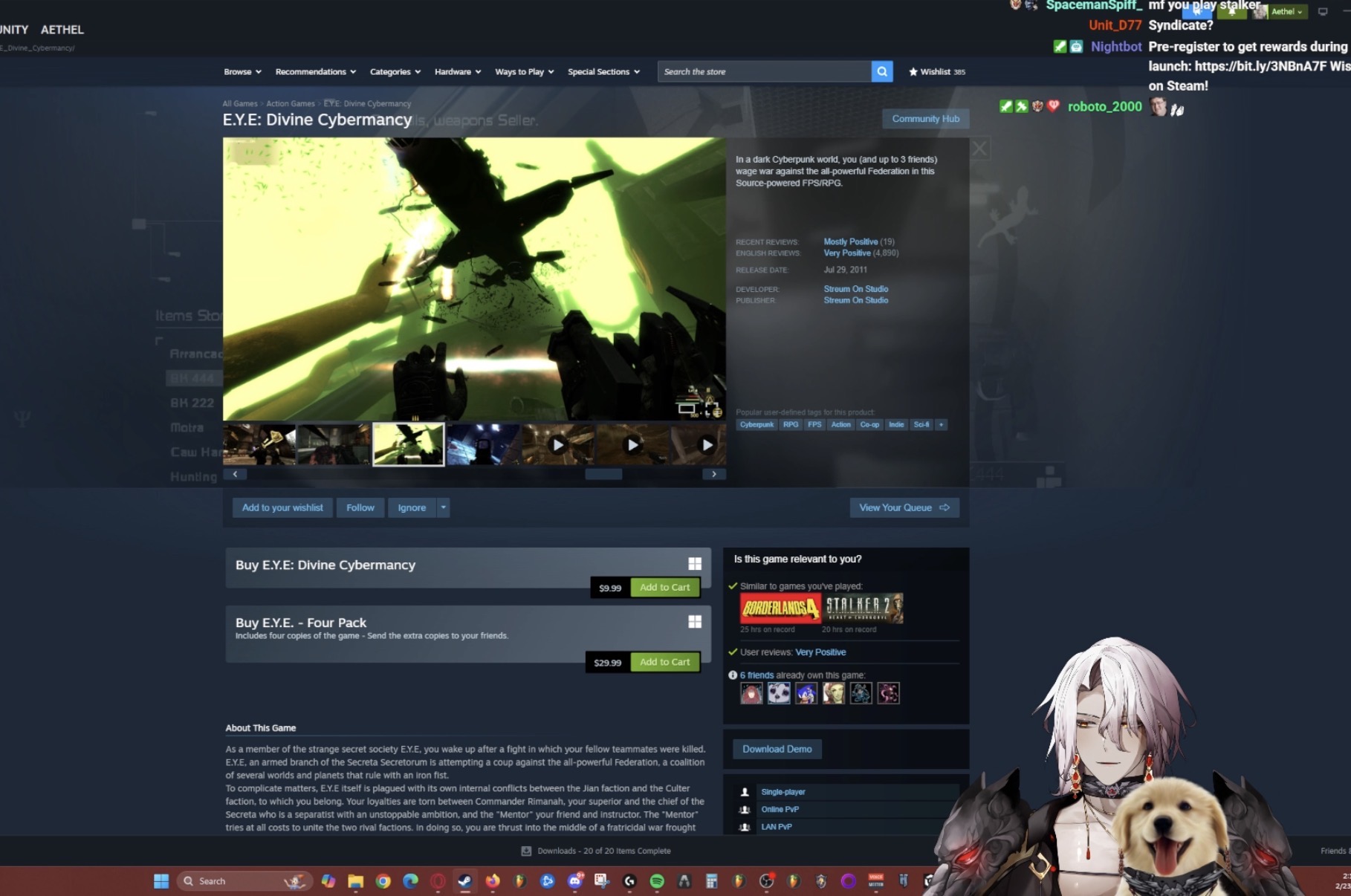Select the highlighted green spaceship screenshot thumbnail
The height and width of the screenshot is (896, 1351).
tap(408, 444)
